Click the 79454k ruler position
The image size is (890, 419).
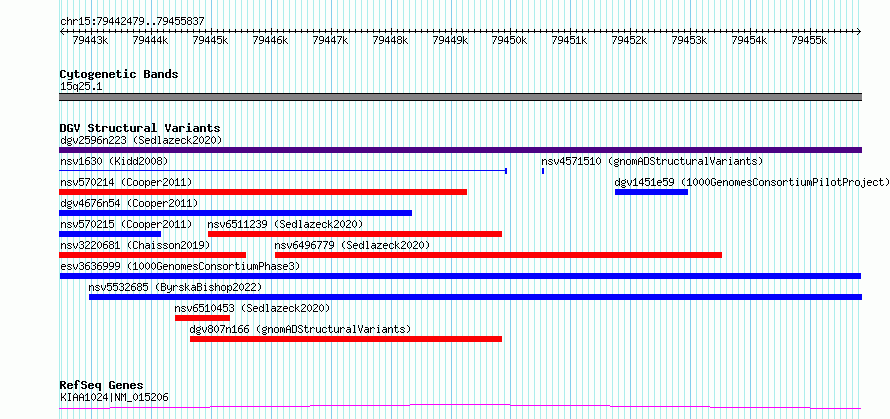coord(749,40)
